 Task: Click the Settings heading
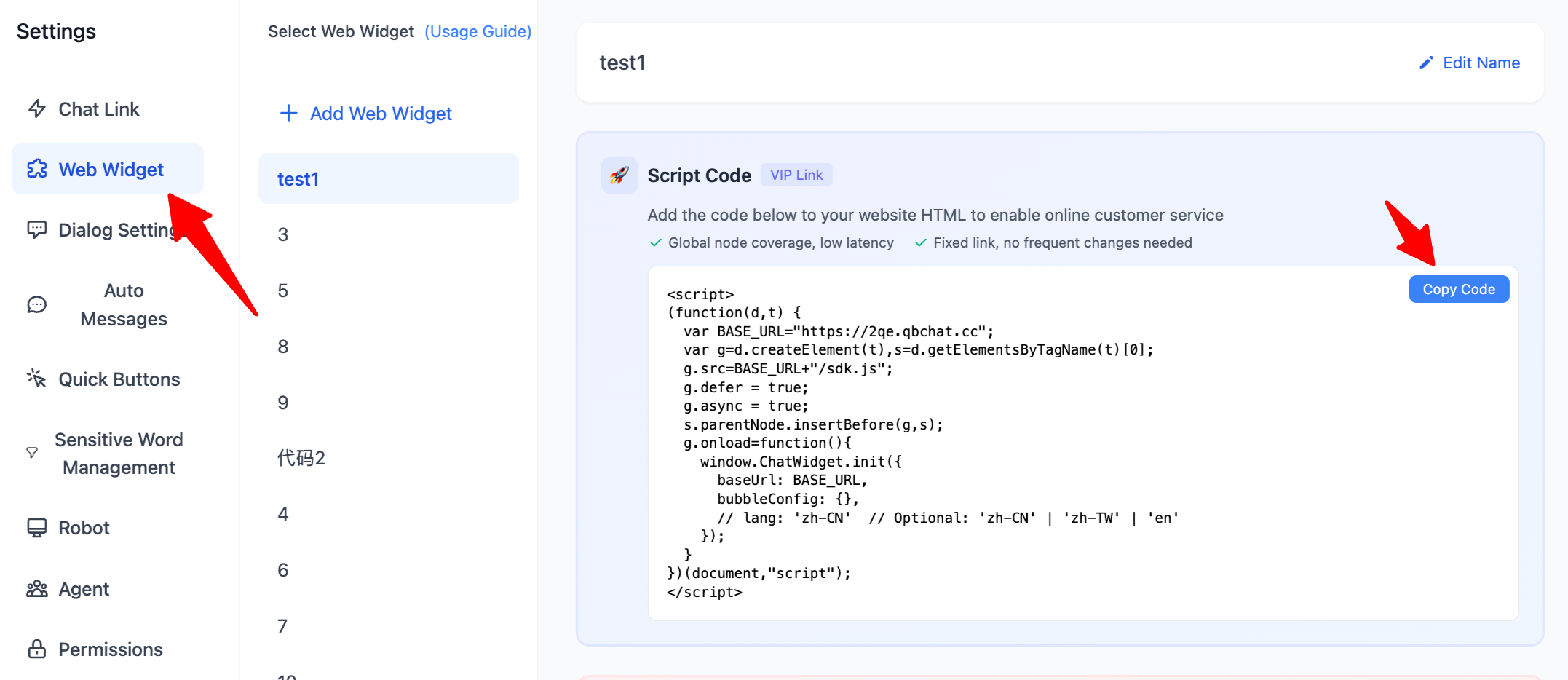[x=56, y=31]
